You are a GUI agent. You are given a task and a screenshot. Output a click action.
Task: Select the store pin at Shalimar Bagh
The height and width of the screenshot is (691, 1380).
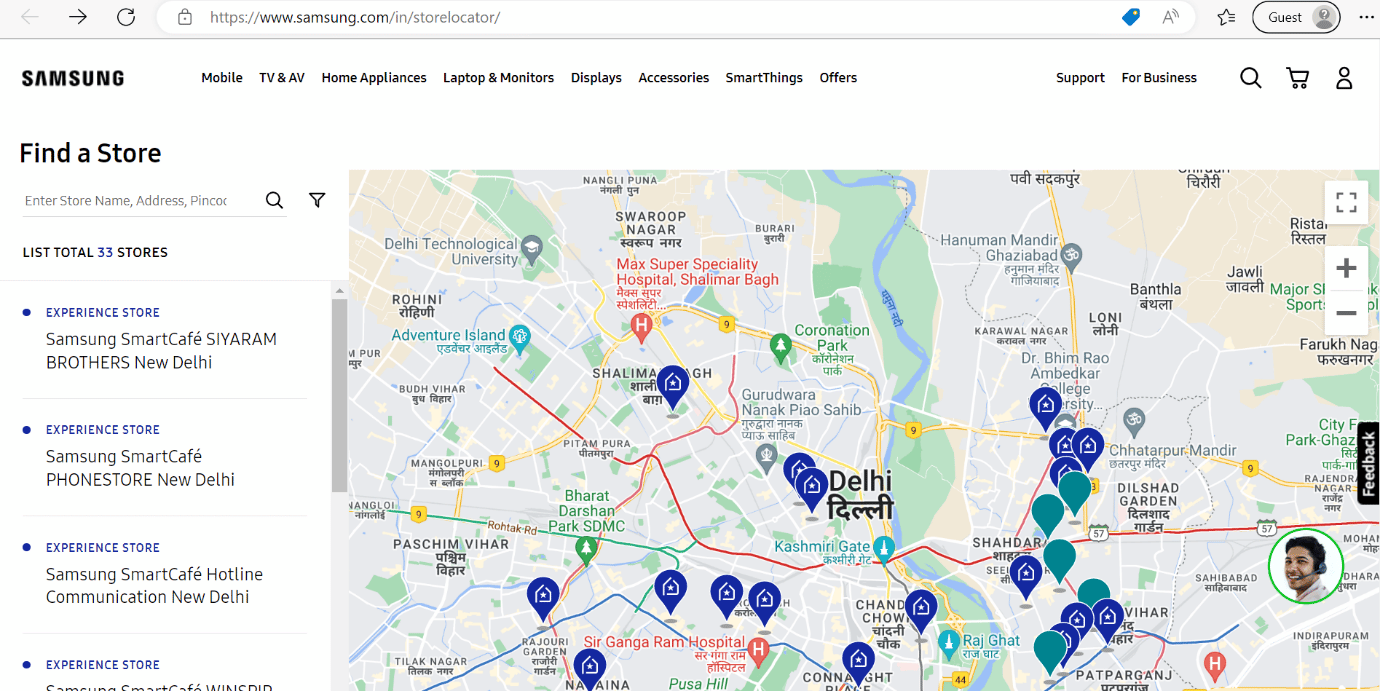673,385
